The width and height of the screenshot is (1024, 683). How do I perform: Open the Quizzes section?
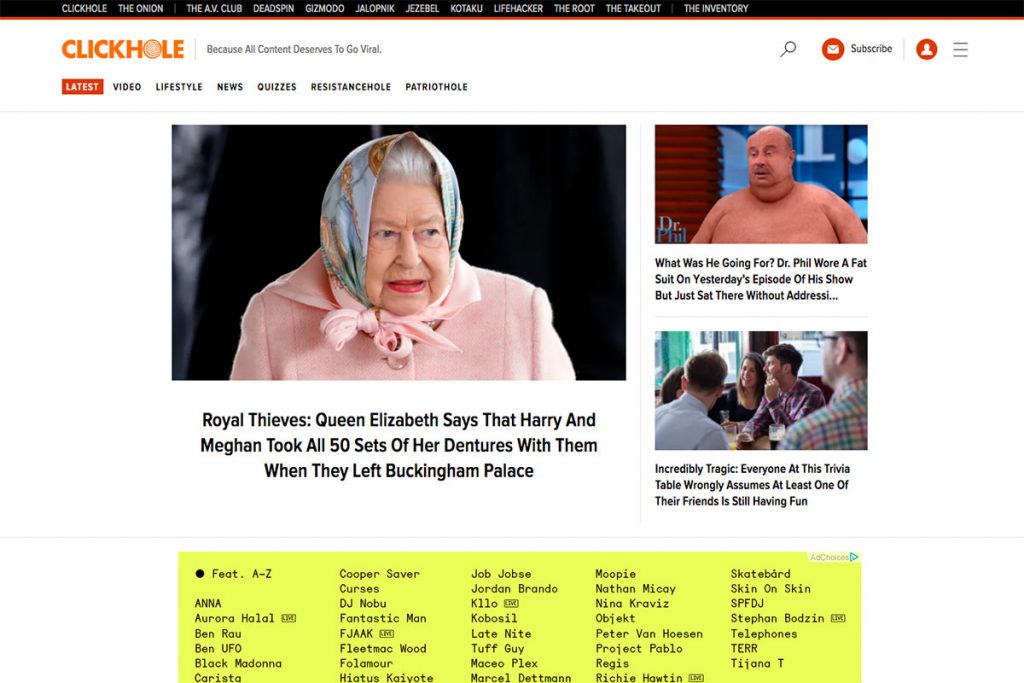click(277, 87)
